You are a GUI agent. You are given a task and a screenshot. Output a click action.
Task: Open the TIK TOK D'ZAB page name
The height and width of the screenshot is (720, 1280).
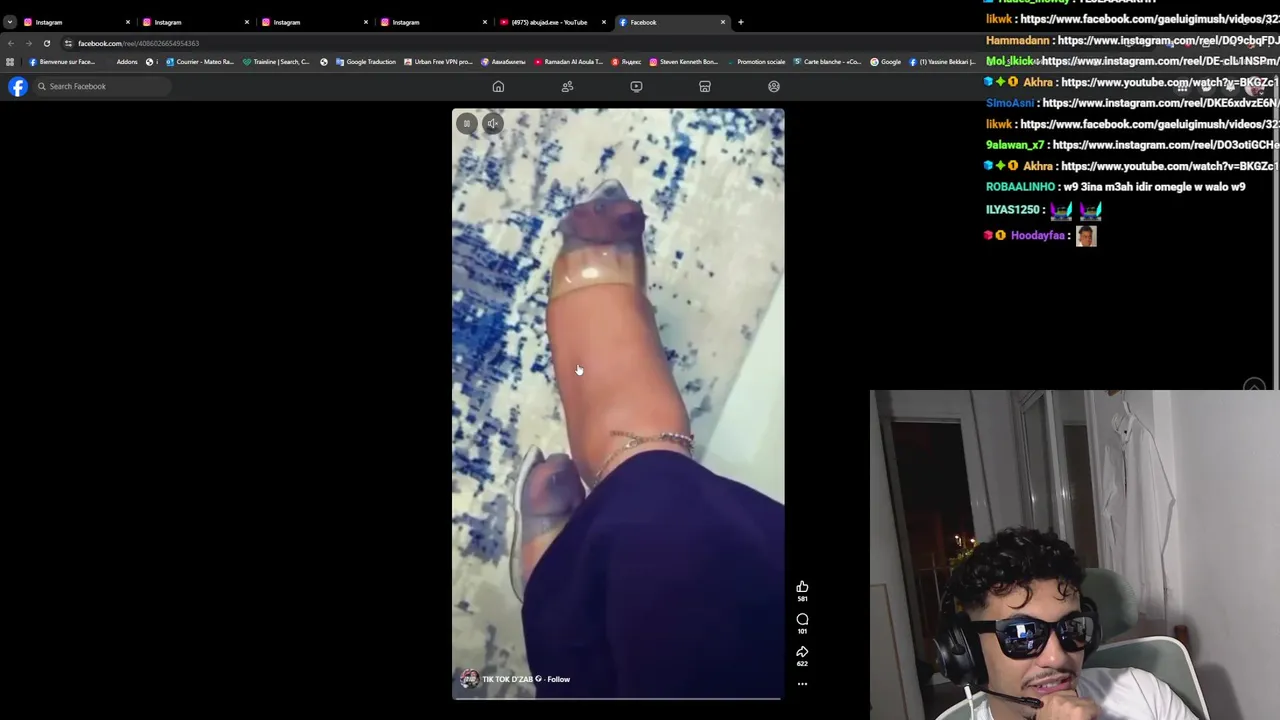tap(507, 679)
